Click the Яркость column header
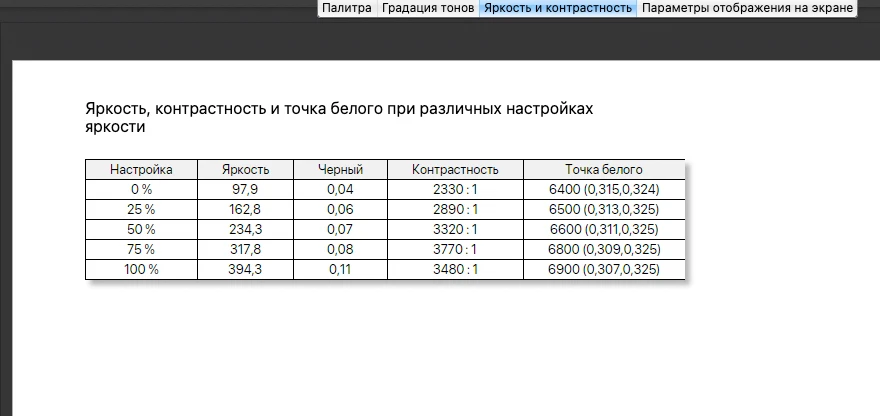Screen dimensions: 880x416 point(245,170)
